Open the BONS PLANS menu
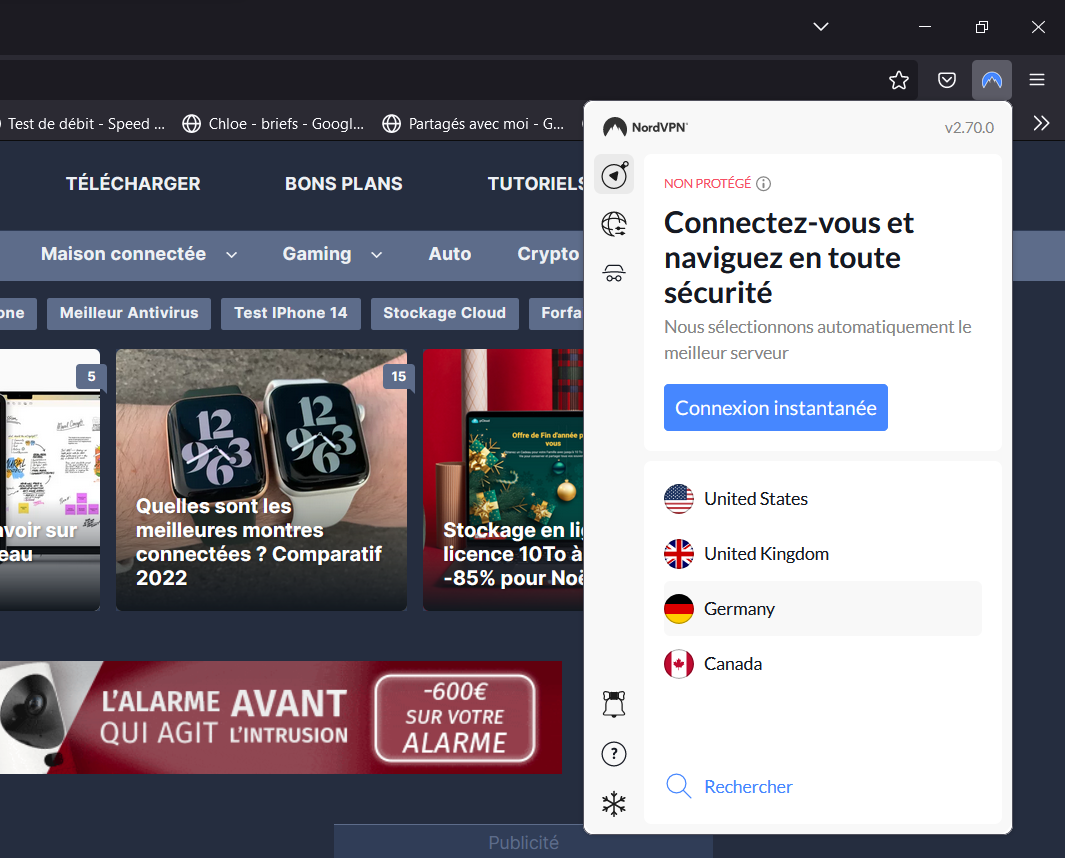 coord(344,183)
